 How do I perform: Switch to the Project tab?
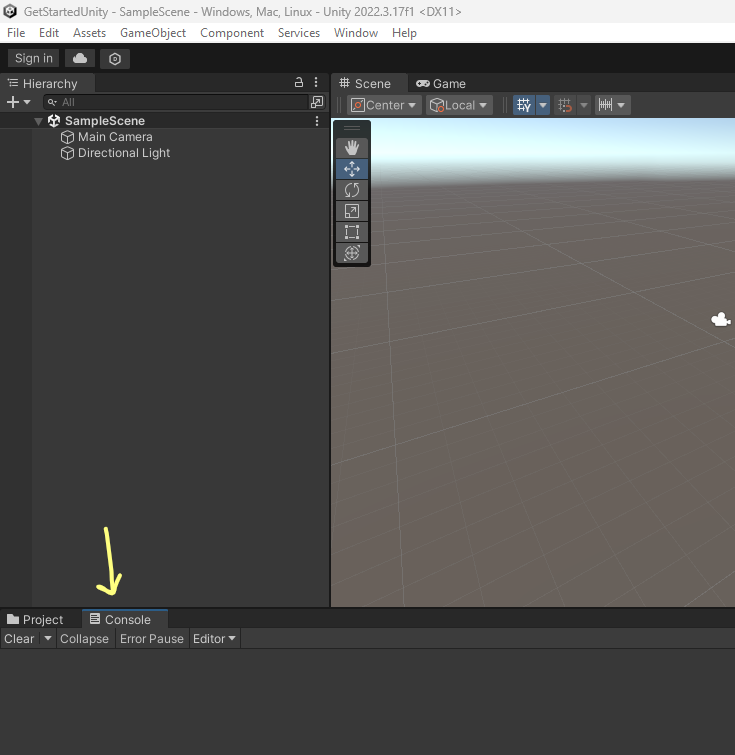click(35, 619)
